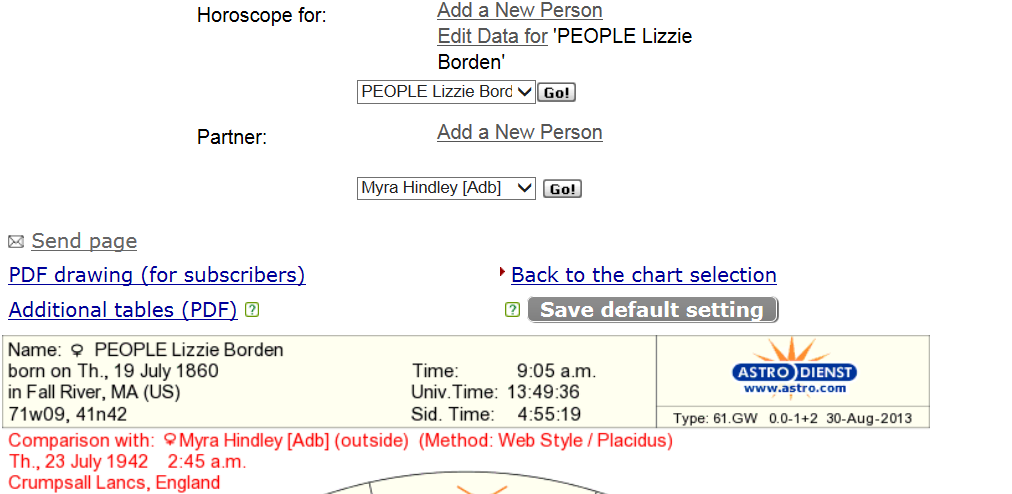Click the chart Type 61.GW info line
Image resolution: width=1012 pixels, height=494 pixels.
tap(793, 418)
